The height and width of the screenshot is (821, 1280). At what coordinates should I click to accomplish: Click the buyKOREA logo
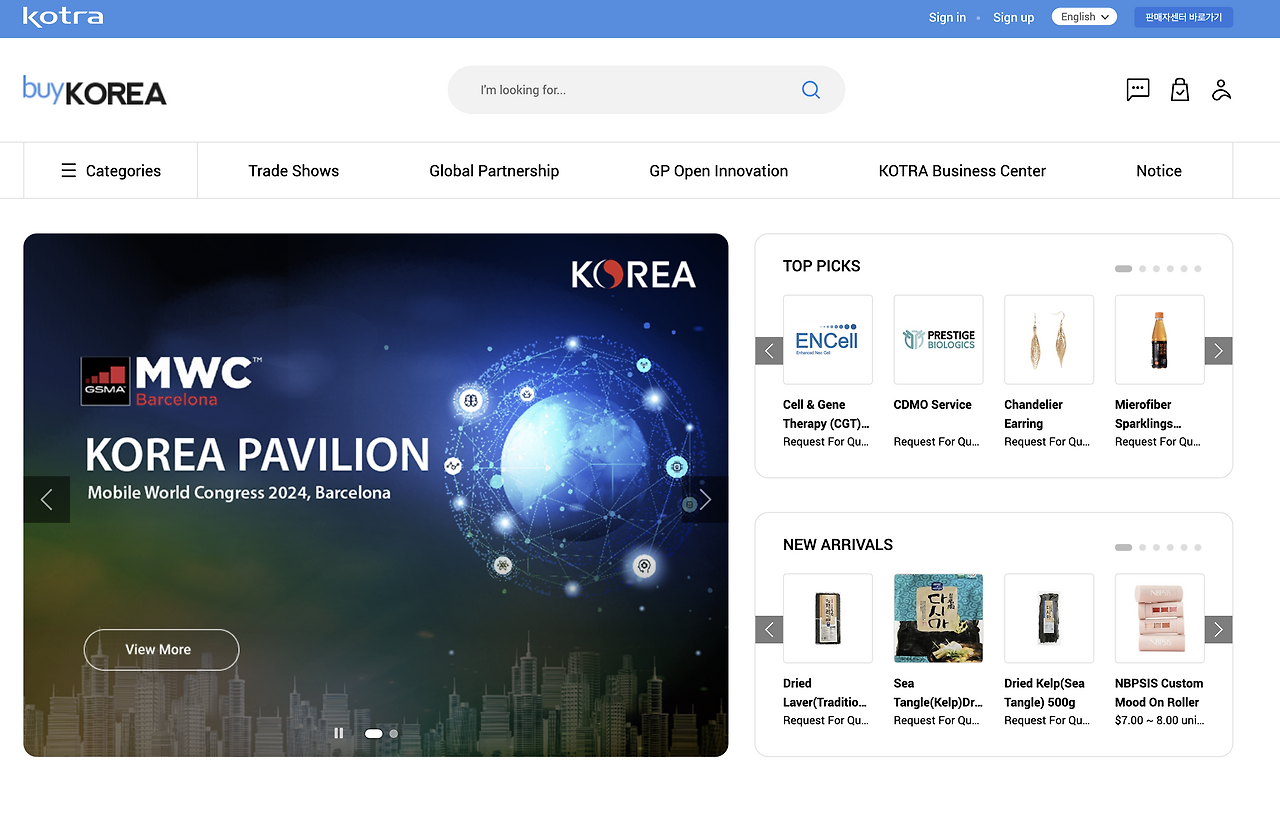95,91
